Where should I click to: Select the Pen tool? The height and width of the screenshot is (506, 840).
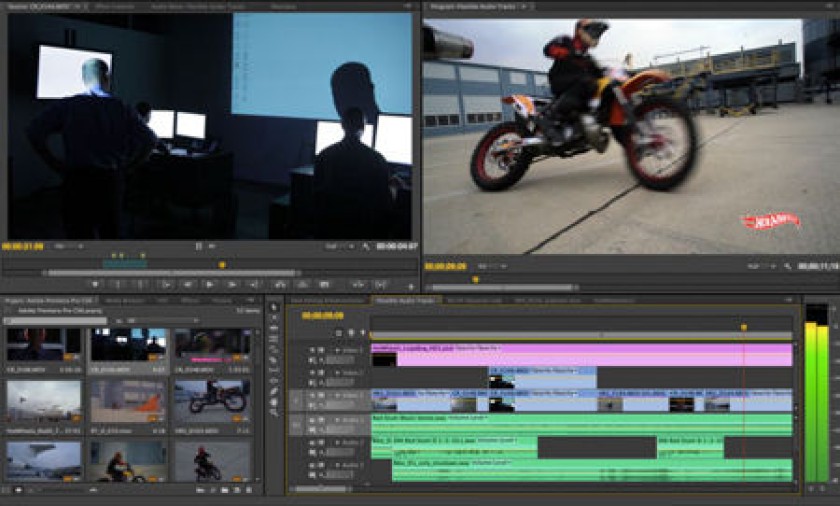(274, 391)
